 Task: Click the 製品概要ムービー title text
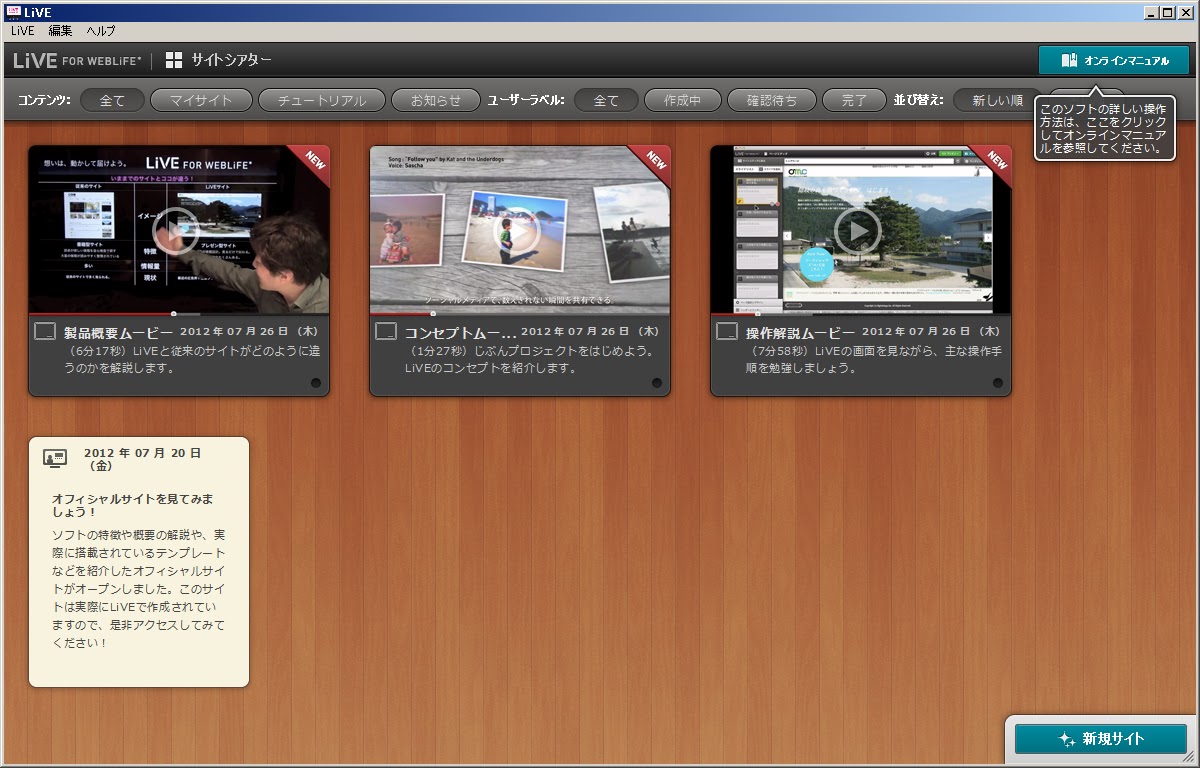click(x=119, y=332)
